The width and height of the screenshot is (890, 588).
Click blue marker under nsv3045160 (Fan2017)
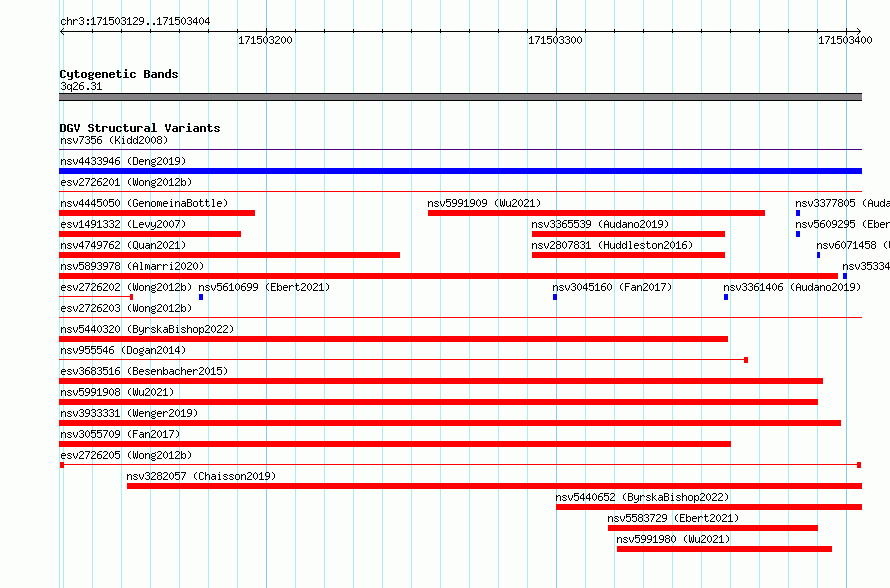(555, 297)
